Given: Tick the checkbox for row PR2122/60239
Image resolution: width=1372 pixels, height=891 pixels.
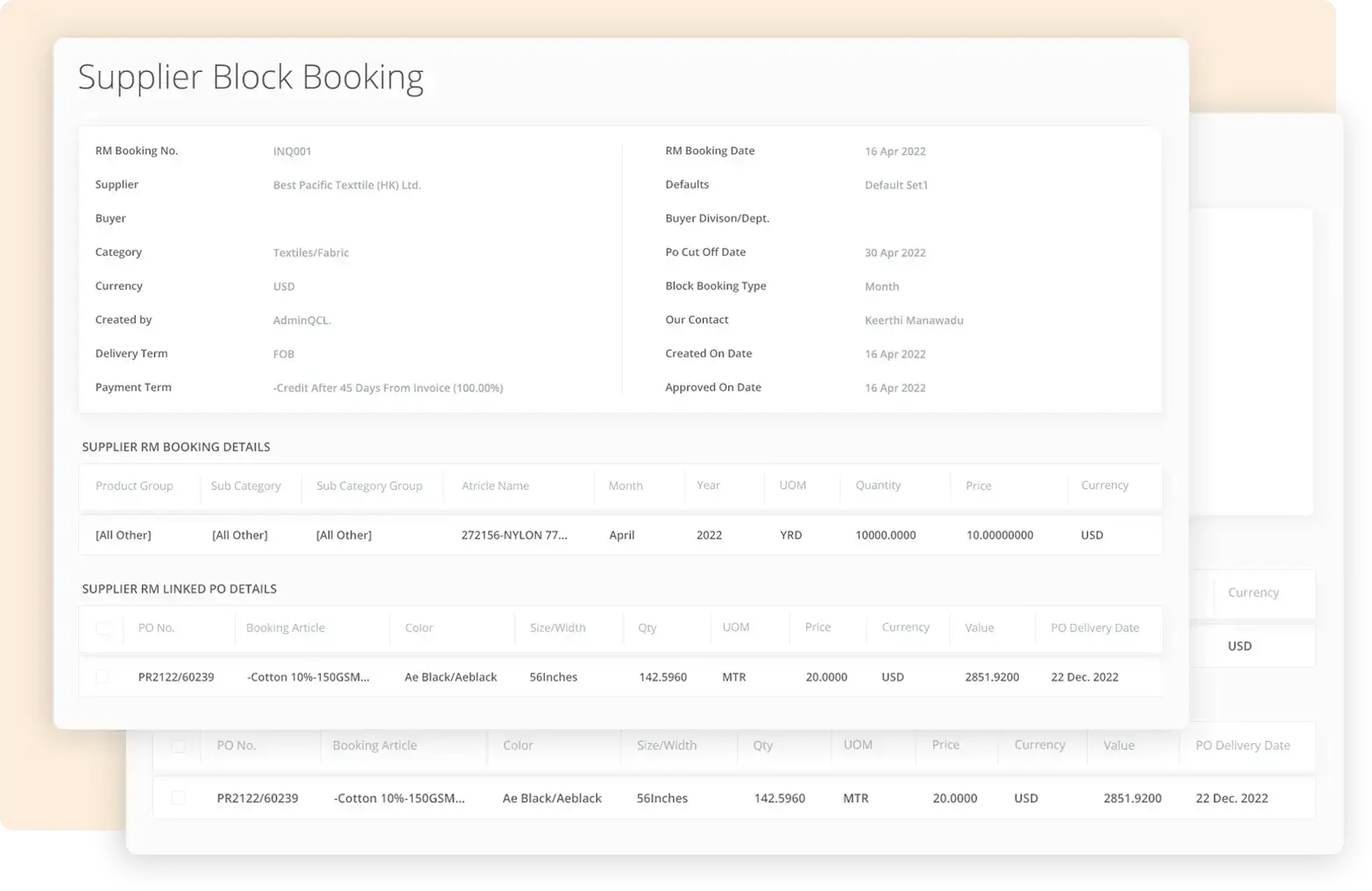Looking at the screenshot, I should pos(103,676).
